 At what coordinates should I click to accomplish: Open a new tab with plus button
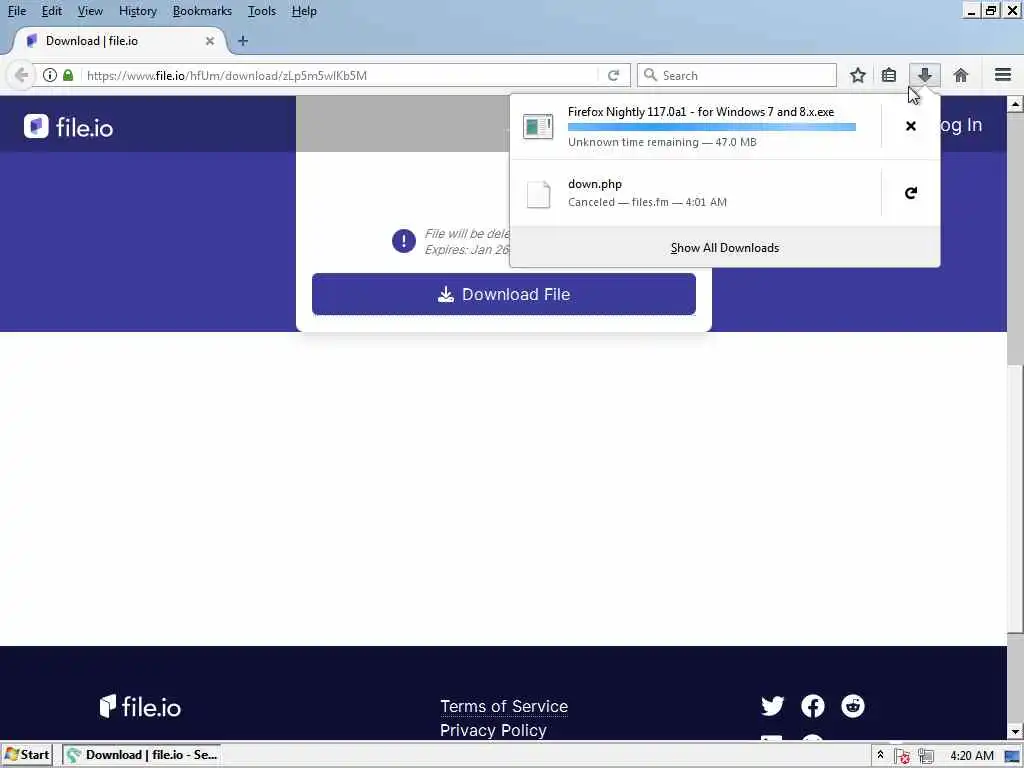243,40
